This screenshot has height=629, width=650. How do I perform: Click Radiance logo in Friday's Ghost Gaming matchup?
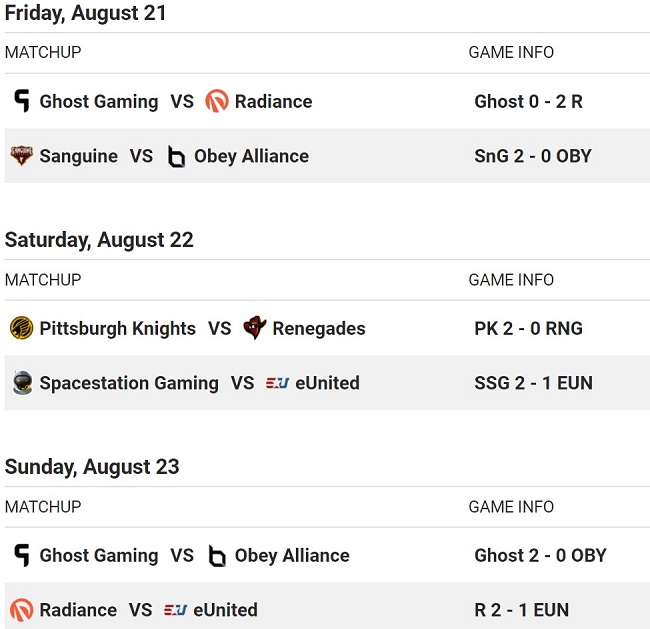(216, 101)
